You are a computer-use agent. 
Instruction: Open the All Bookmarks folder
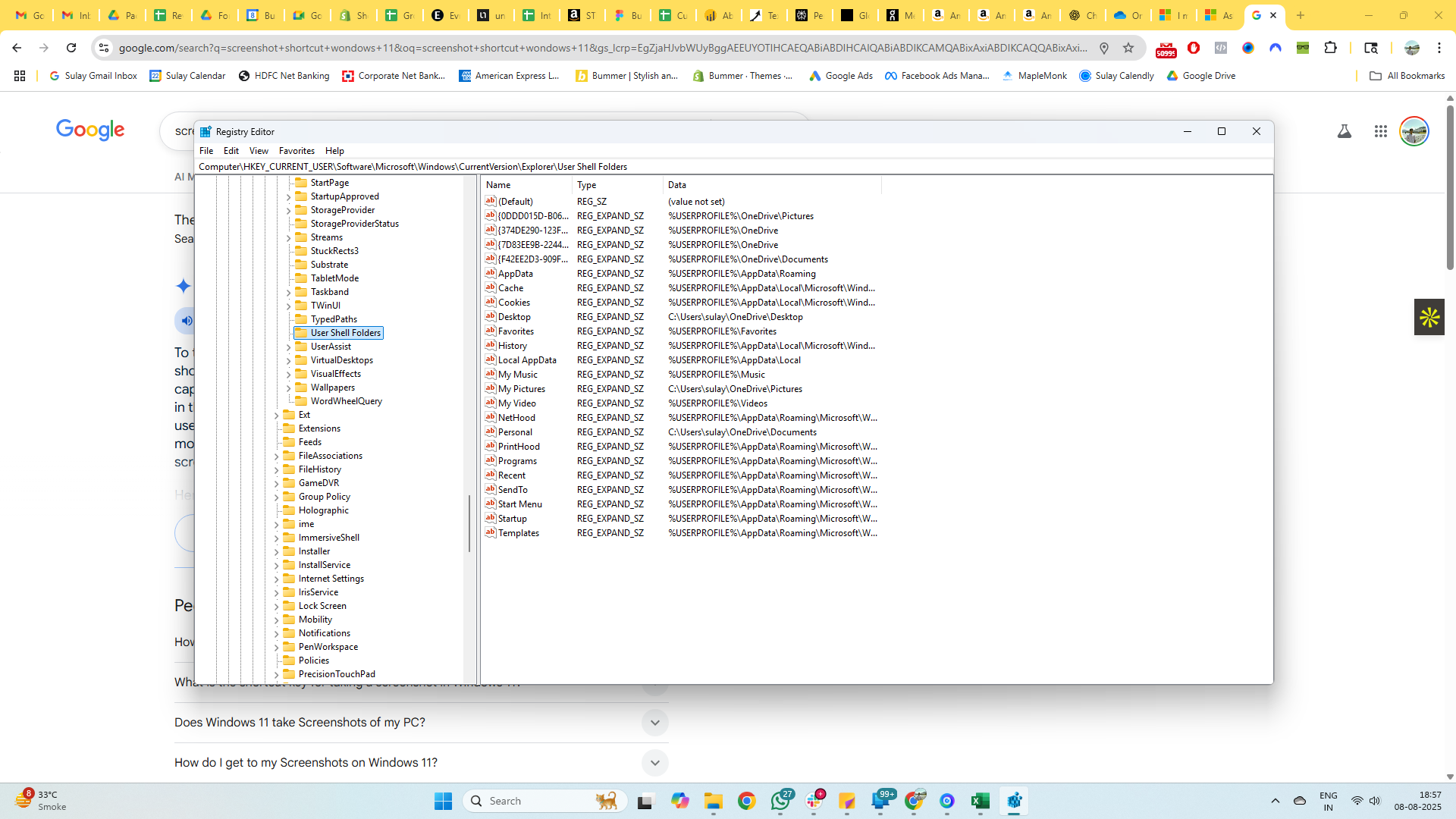(1407, 76)
